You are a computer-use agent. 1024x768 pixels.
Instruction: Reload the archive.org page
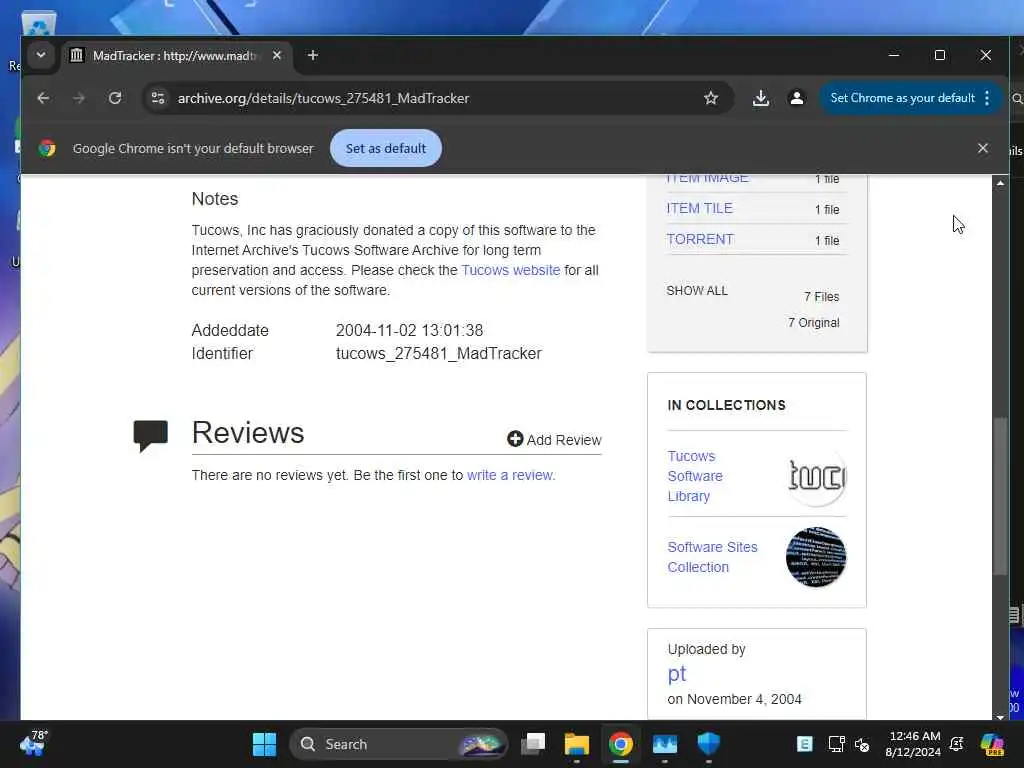click(x=115, y=98)
